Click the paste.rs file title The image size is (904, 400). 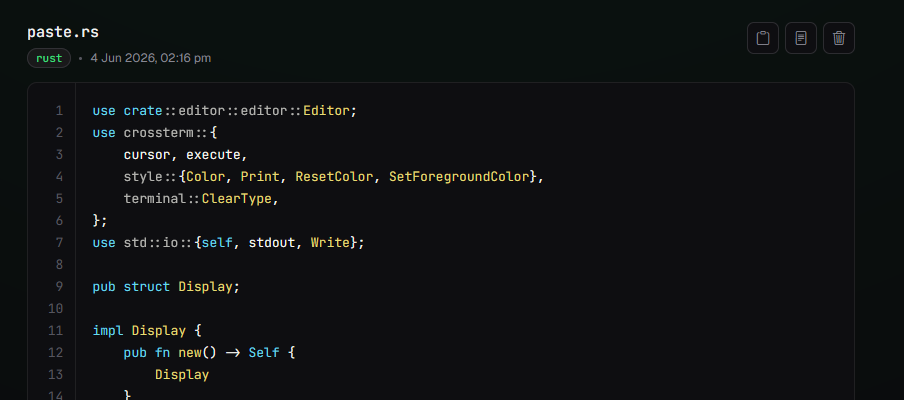coord(63,32)
